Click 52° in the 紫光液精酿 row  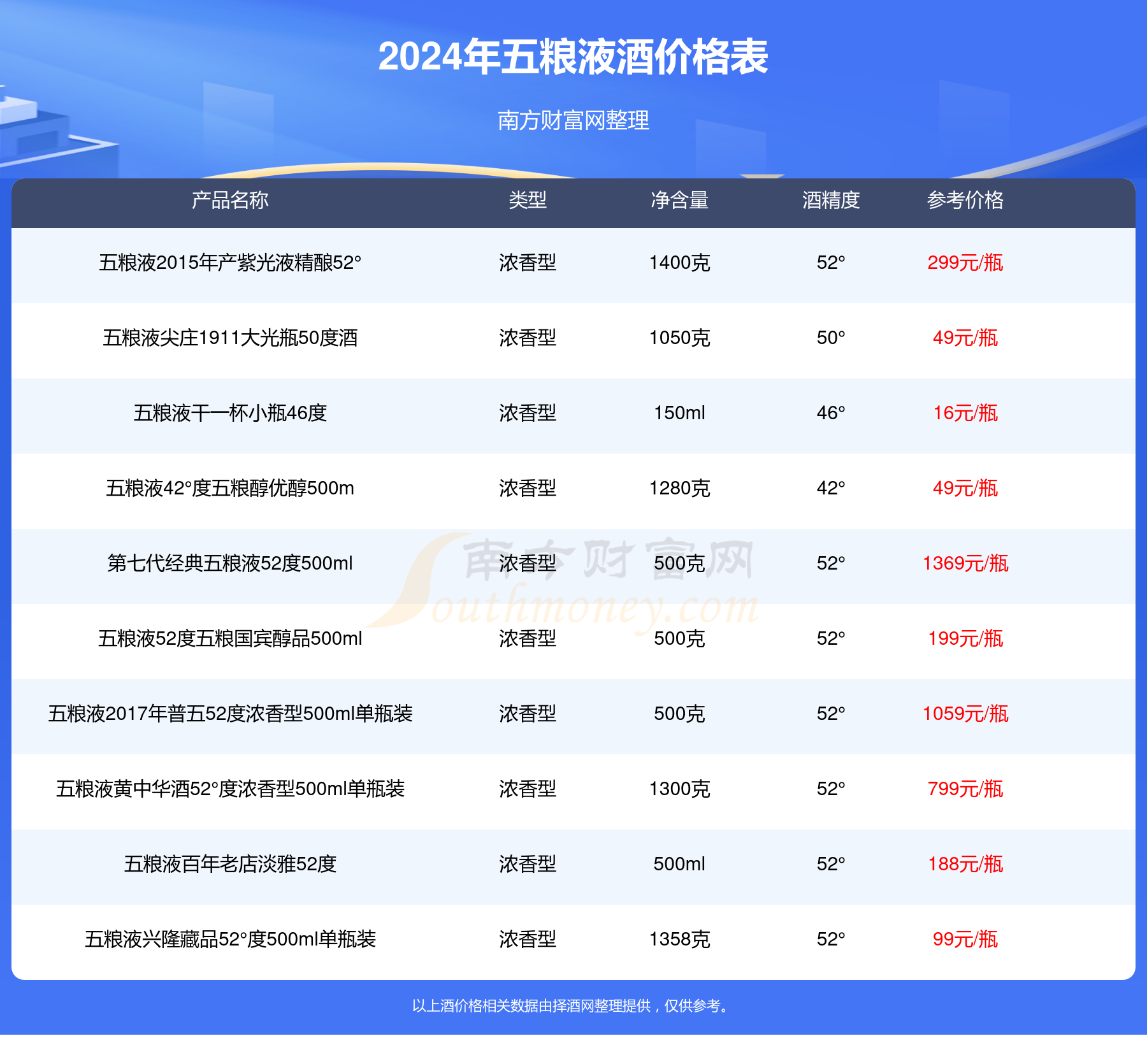[x=831, y=262]
